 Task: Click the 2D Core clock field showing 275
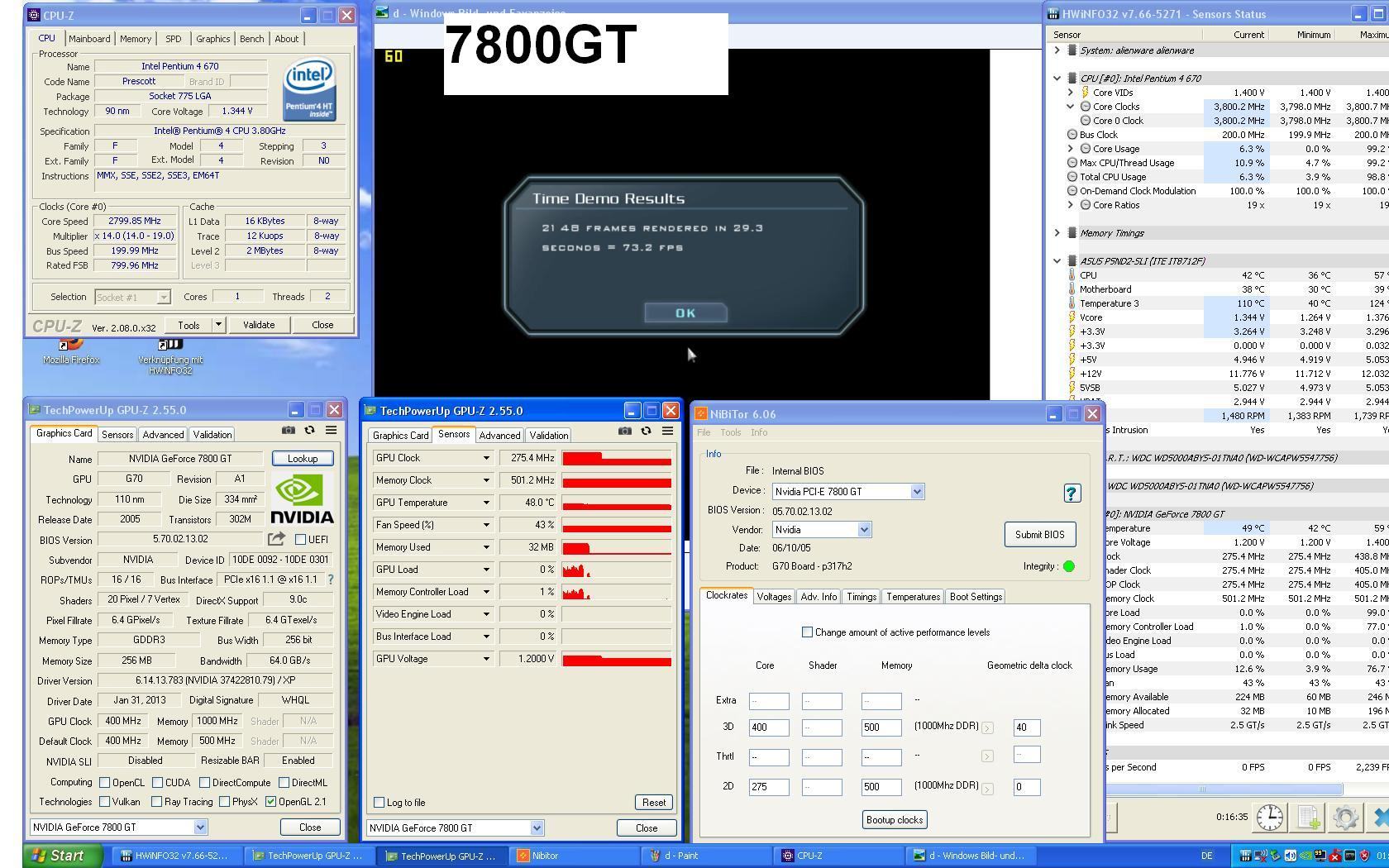(769, 787)
